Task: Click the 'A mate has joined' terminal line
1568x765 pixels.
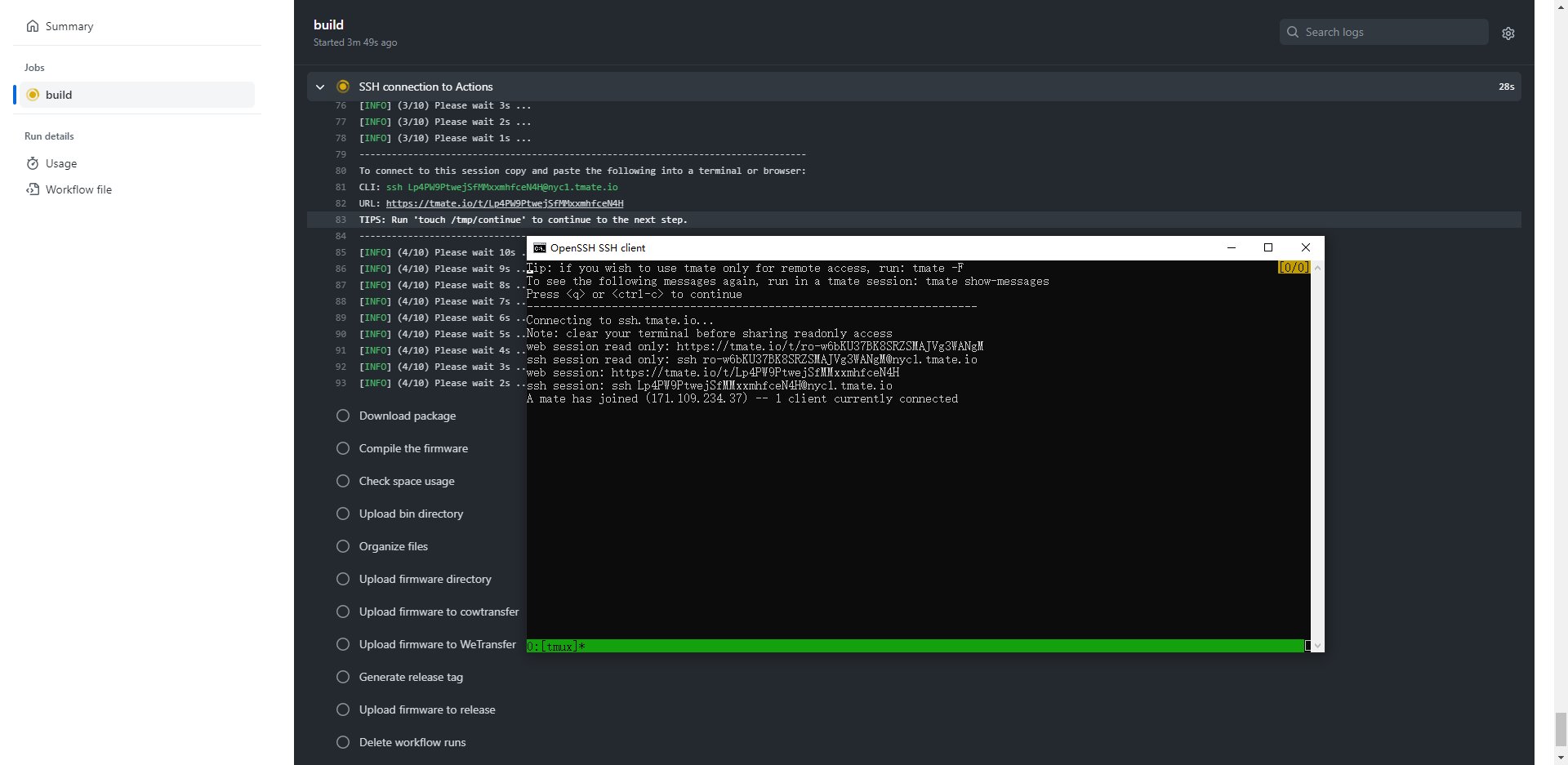Action: (742, 398)
